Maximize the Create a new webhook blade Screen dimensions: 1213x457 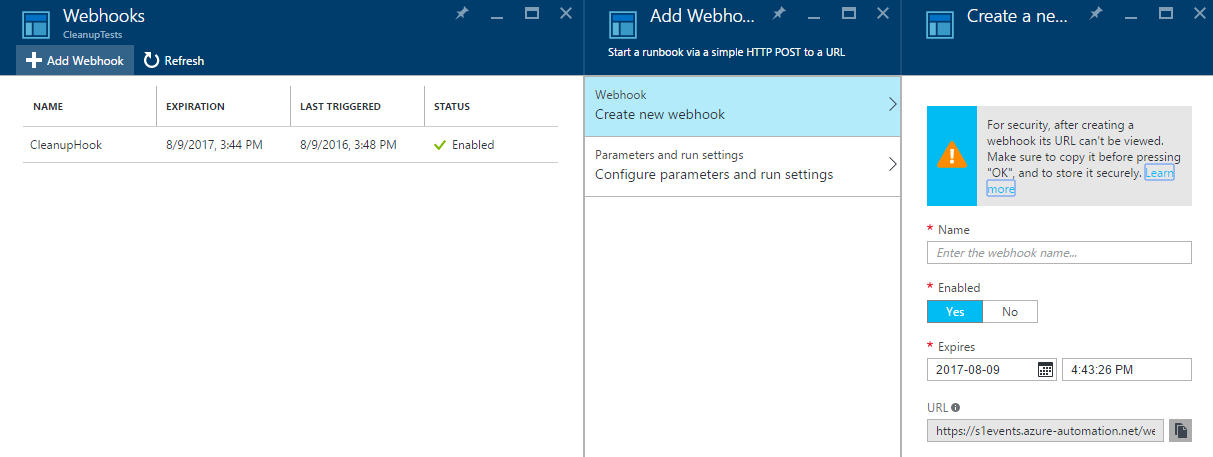[x=1166, y=13]
